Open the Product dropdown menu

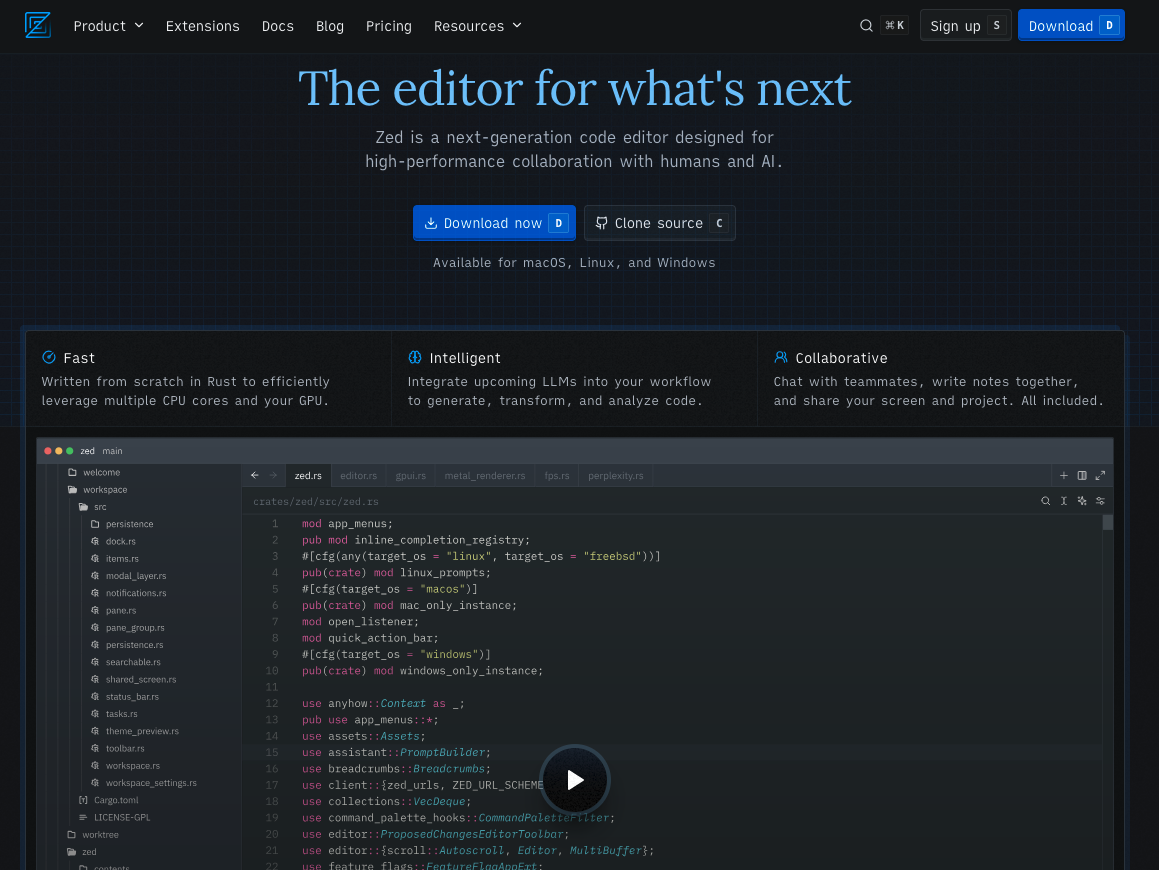[x=109, y=26]
